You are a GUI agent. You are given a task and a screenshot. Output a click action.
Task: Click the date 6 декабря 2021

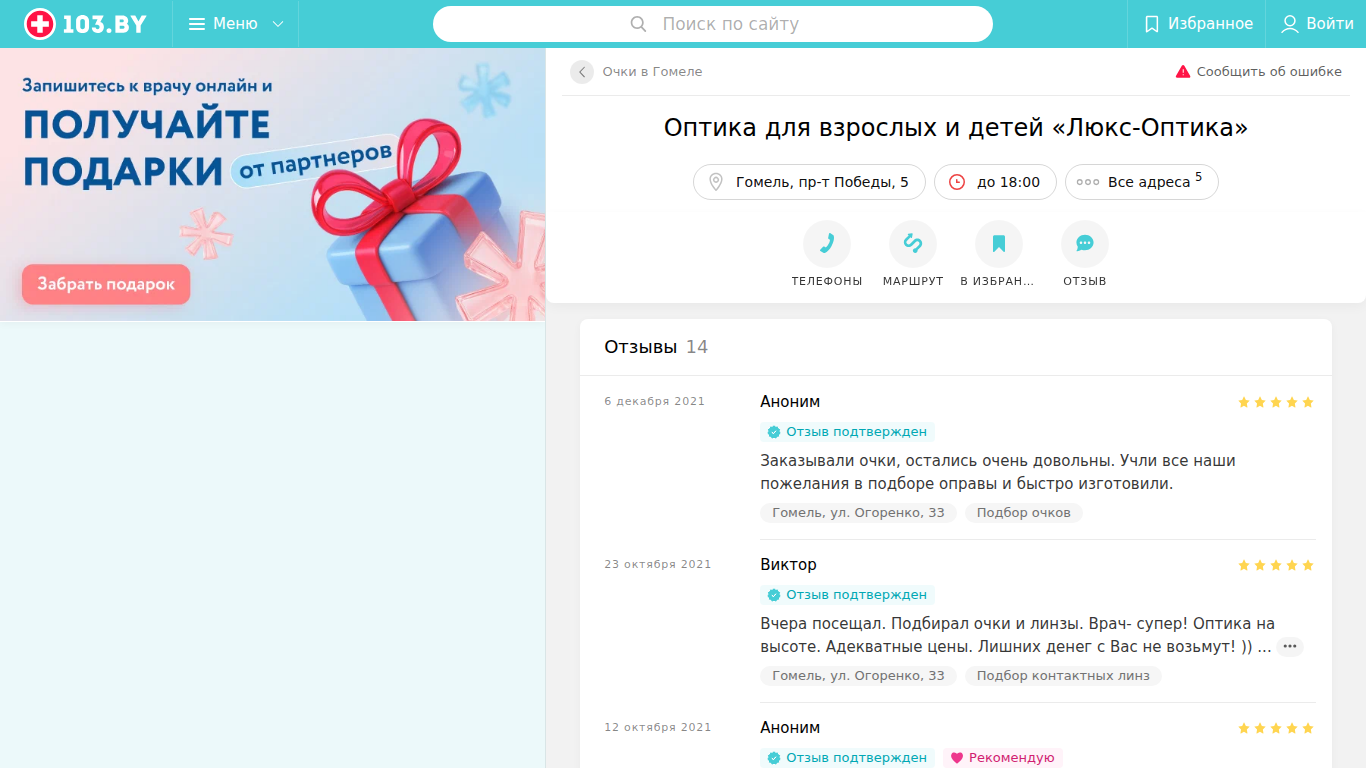[x=654, y=402]
